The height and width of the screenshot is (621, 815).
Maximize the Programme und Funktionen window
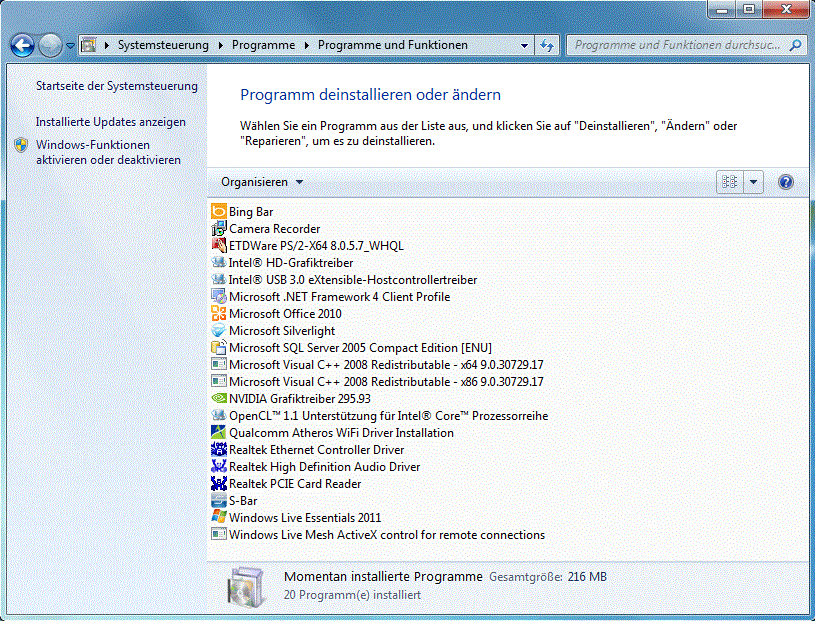tap(749, 9)
